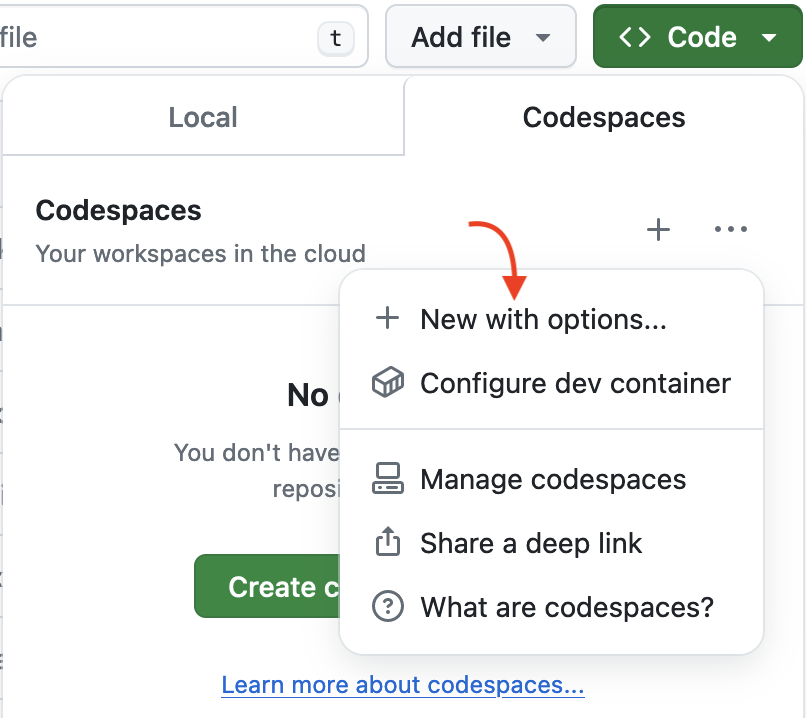
Task: Click the plus icon beside New with options
Action: coord(387,318)
